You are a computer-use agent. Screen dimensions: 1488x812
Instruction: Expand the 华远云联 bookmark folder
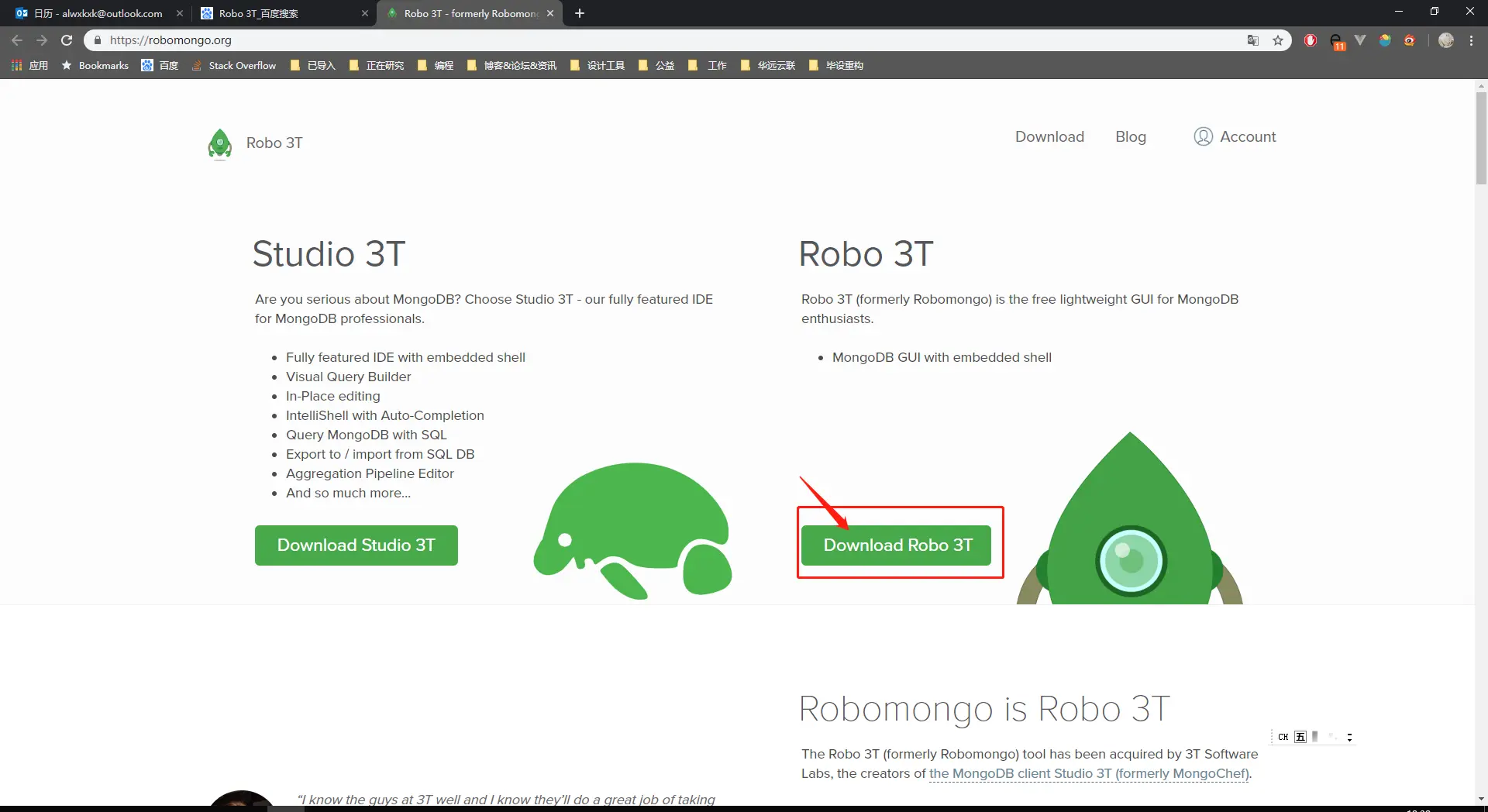(x=768, y=65)
